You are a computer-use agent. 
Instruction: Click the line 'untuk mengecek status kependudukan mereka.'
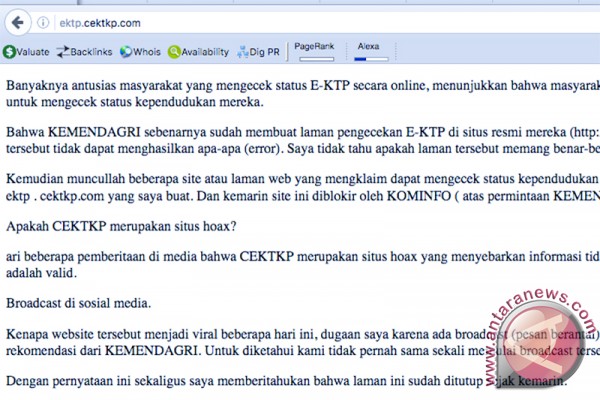[x=135, y=102]
